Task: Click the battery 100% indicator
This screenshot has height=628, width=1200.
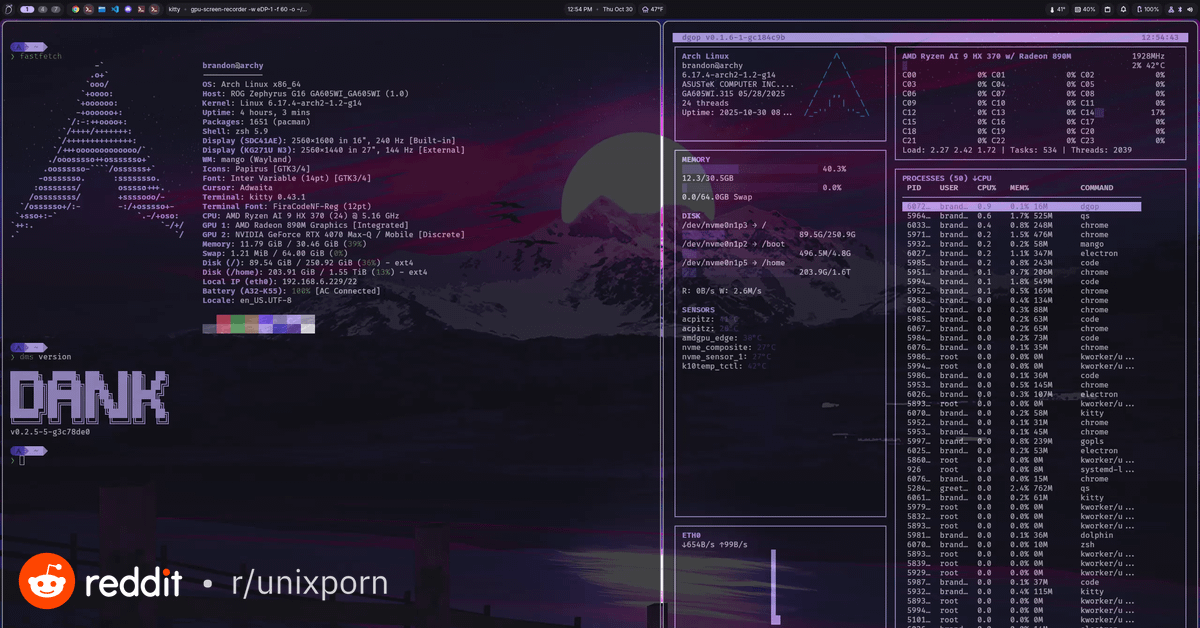Action: (x=1146, y=9)
